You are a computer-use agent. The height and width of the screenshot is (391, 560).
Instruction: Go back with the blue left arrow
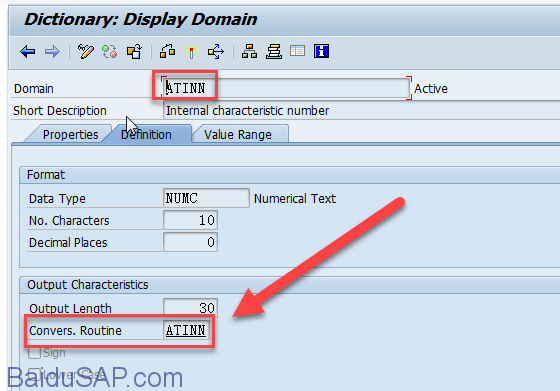coord(28,52)
